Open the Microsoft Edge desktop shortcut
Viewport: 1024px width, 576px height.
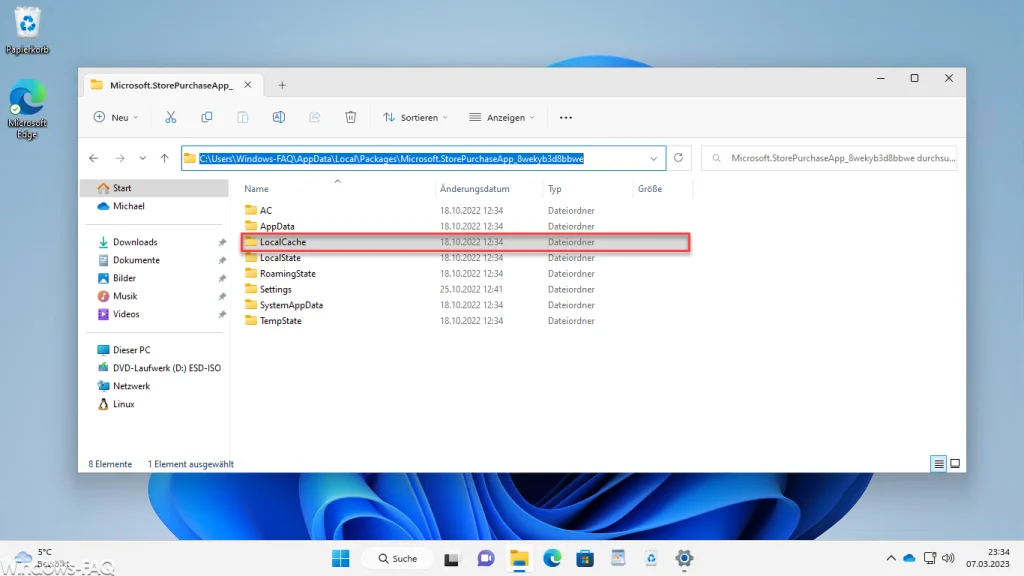tap(27, 109)
